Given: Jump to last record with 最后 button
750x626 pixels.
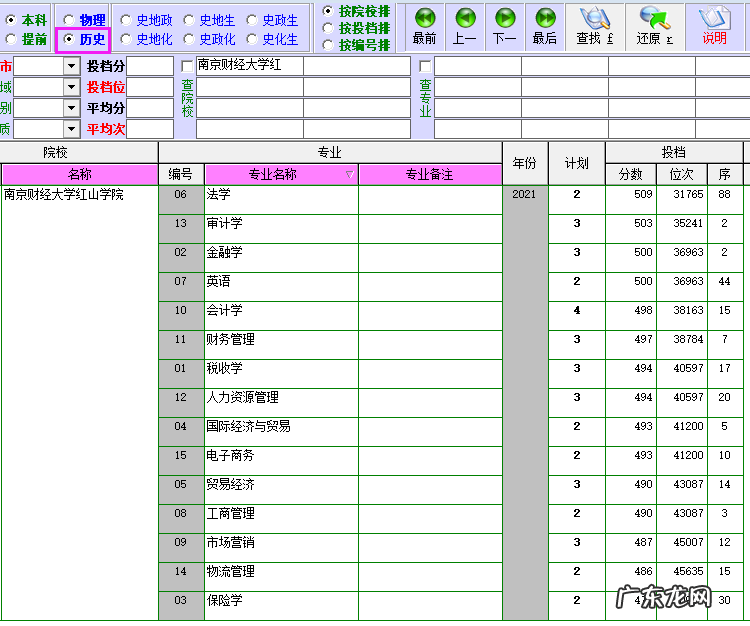Looking at the screenshot, I should click(x=545, y=27).
